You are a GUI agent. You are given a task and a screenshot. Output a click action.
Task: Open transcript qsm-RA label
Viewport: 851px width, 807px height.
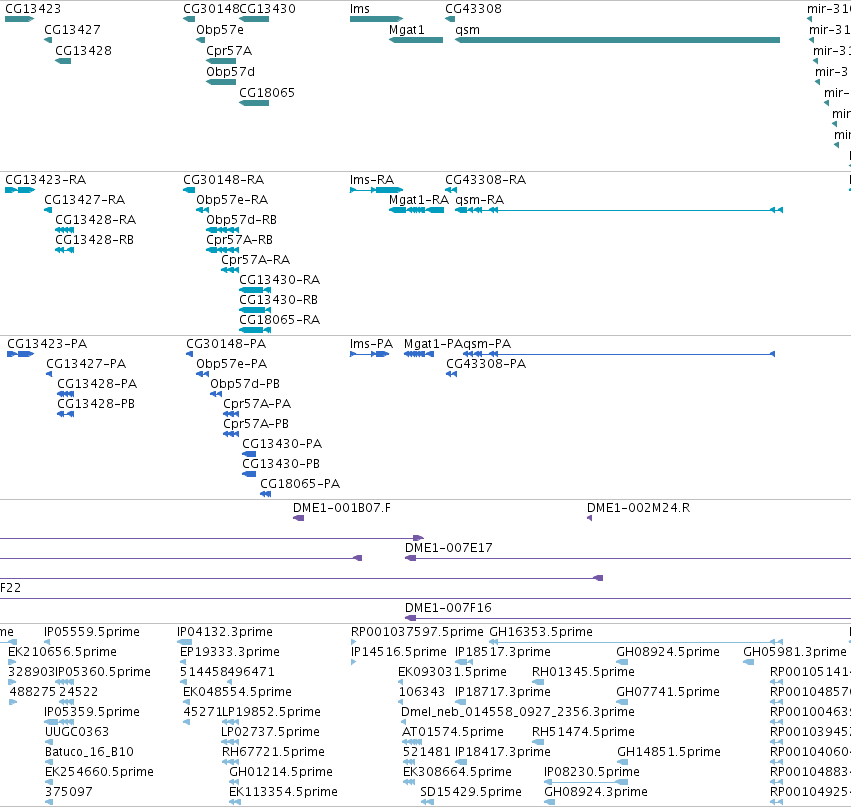(480, 200)
